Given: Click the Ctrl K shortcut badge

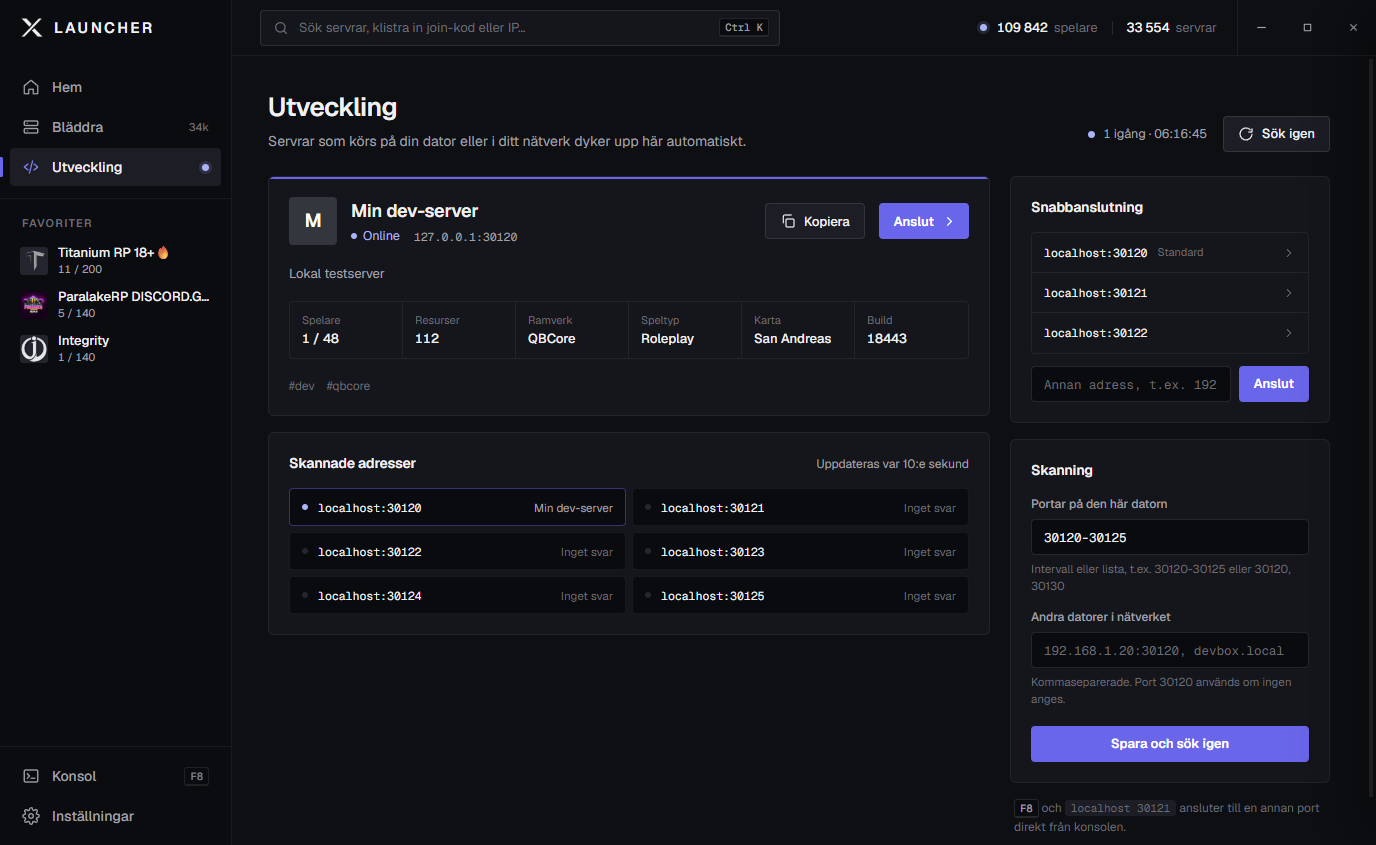Looking at the screenshot, I should pyautogui.click(x=744, y=28).
